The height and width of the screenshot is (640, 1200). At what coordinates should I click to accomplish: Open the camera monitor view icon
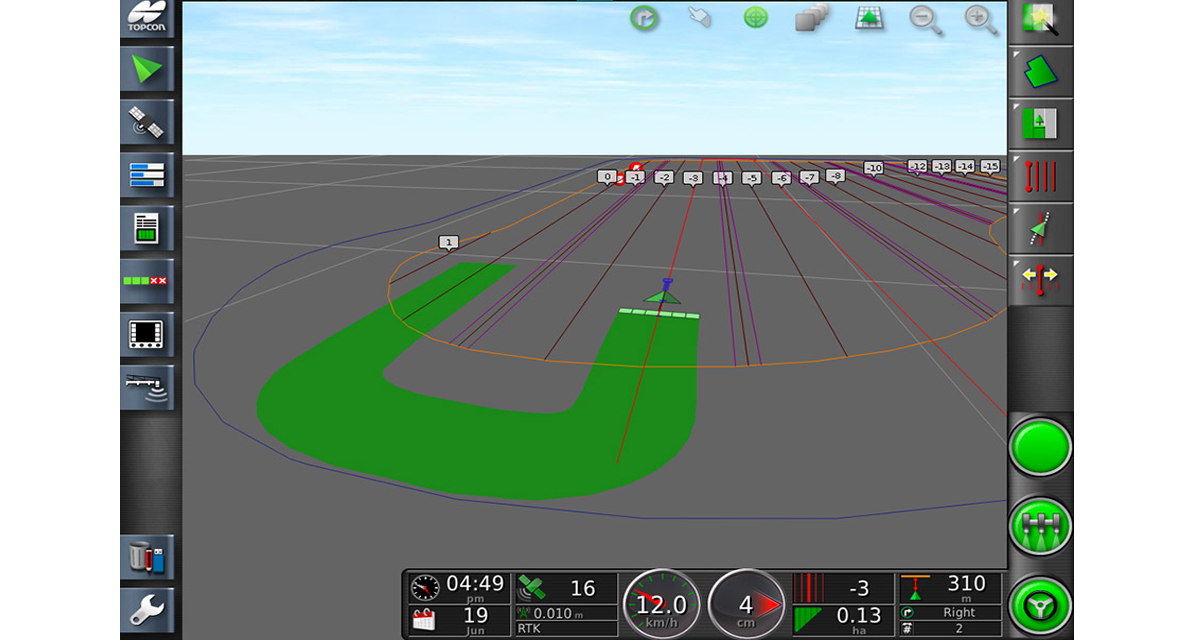point(147,335)
